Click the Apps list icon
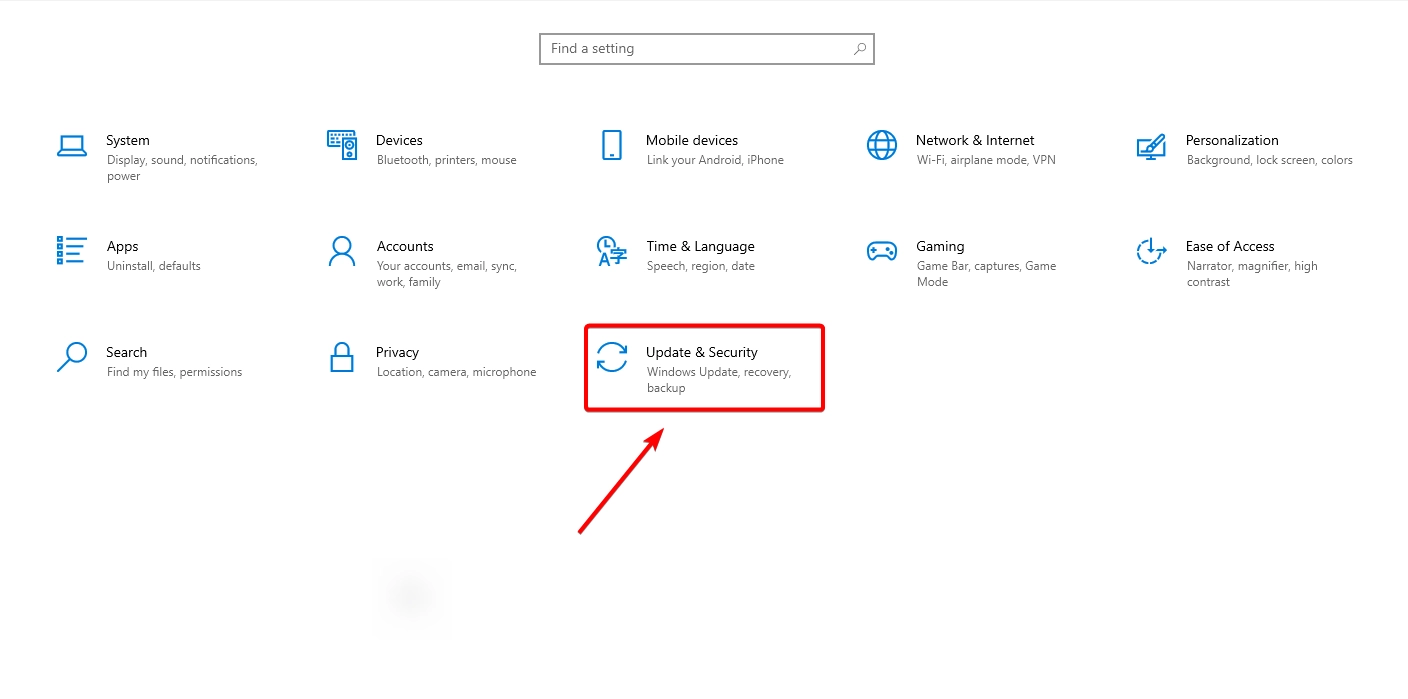Viewport: 1408px width, 699px height. click(72, 250)
